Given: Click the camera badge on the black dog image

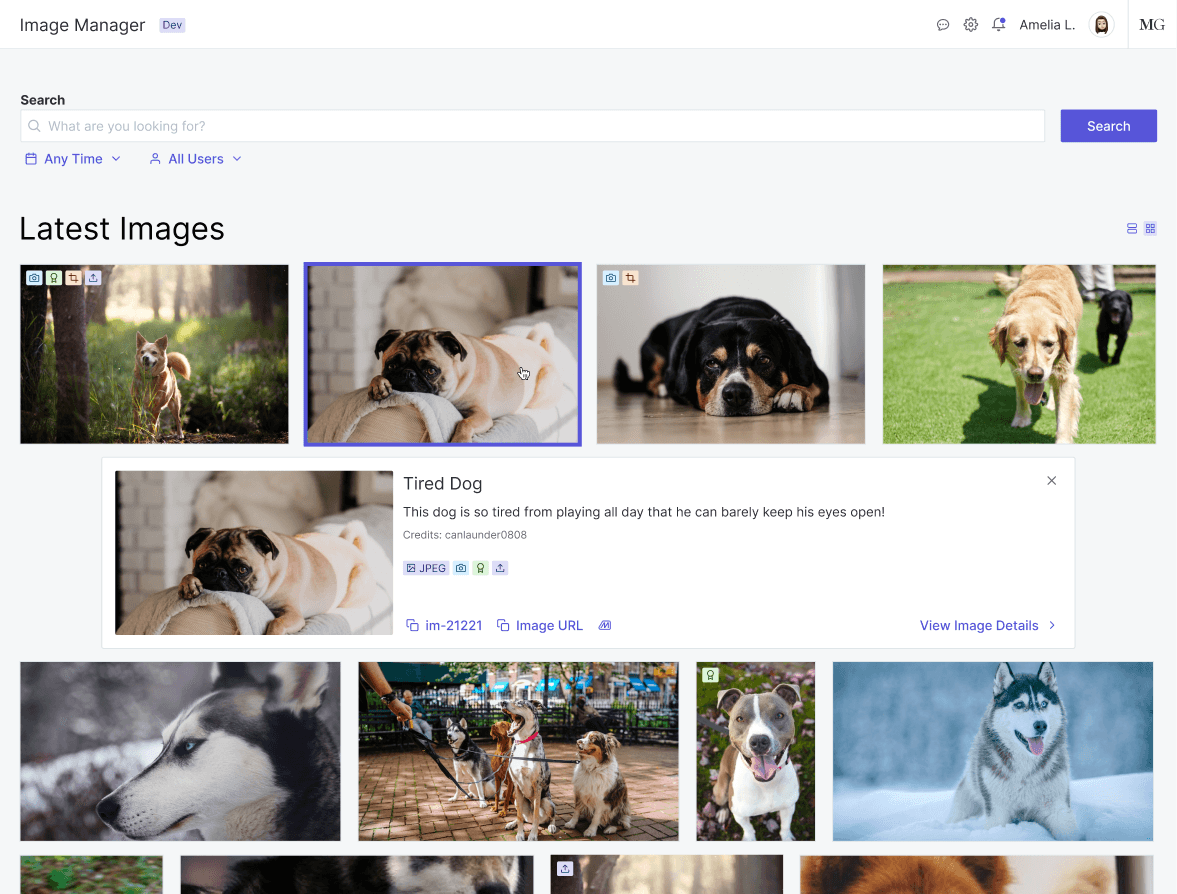Looking at the screenshot, I should click(611, 278).
